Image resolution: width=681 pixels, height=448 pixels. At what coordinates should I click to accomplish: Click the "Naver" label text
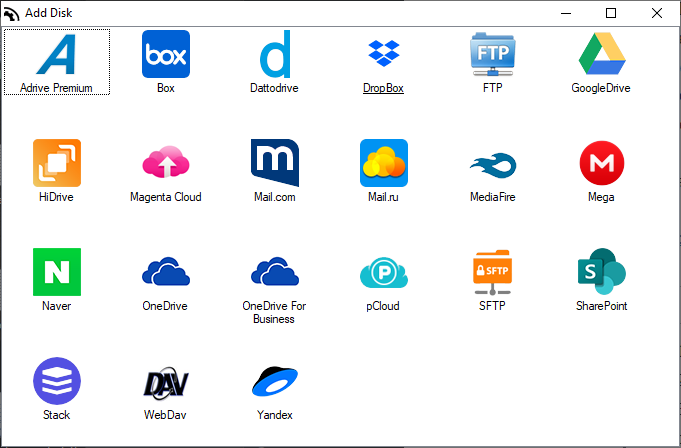tap(56, 306)
